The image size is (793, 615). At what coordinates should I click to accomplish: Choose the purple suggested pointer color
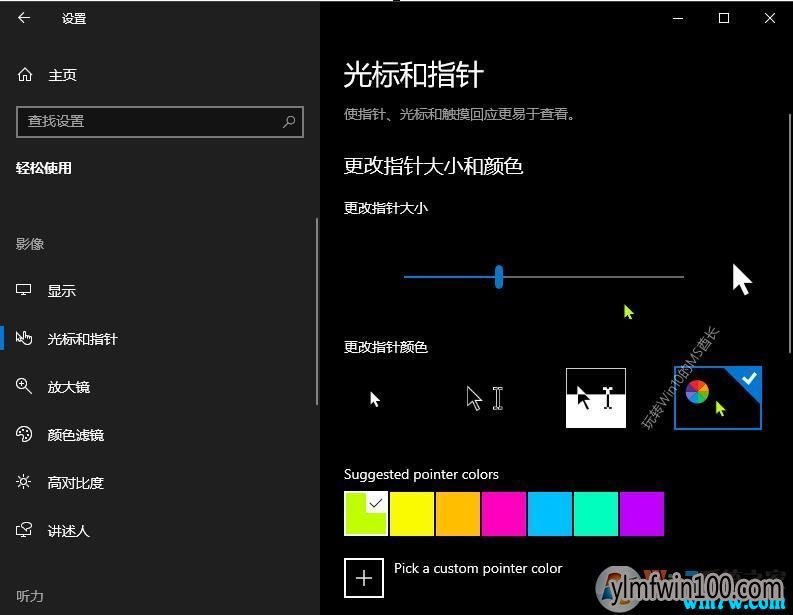click(x=642, y=514)
